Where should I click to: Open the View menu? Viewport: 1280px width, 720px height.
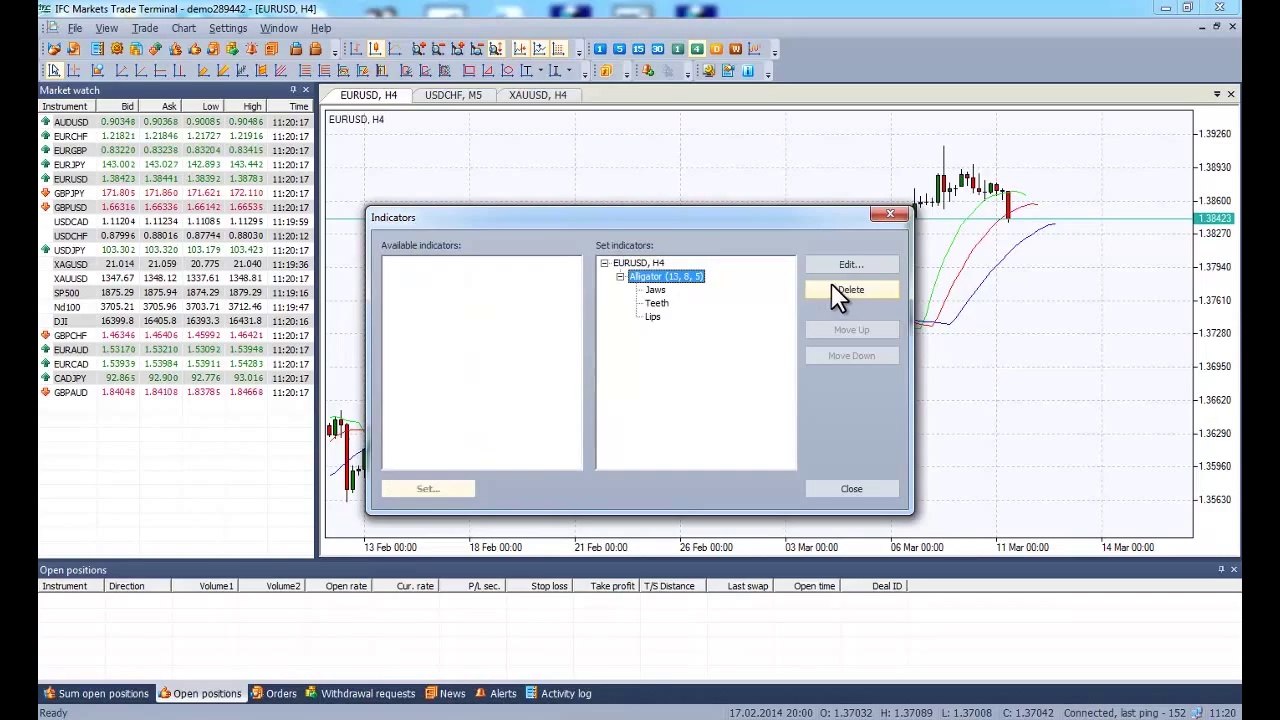pos(106,28)
